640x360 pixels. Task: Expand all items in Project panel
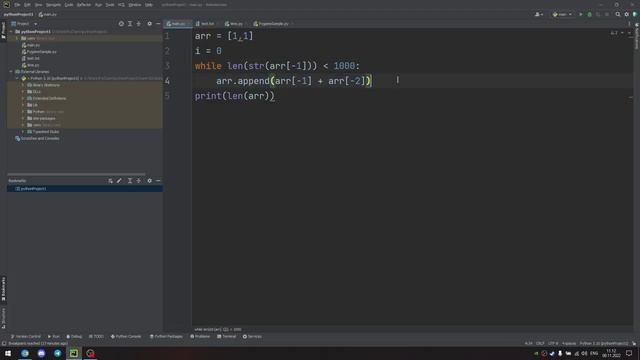(130, 24)
